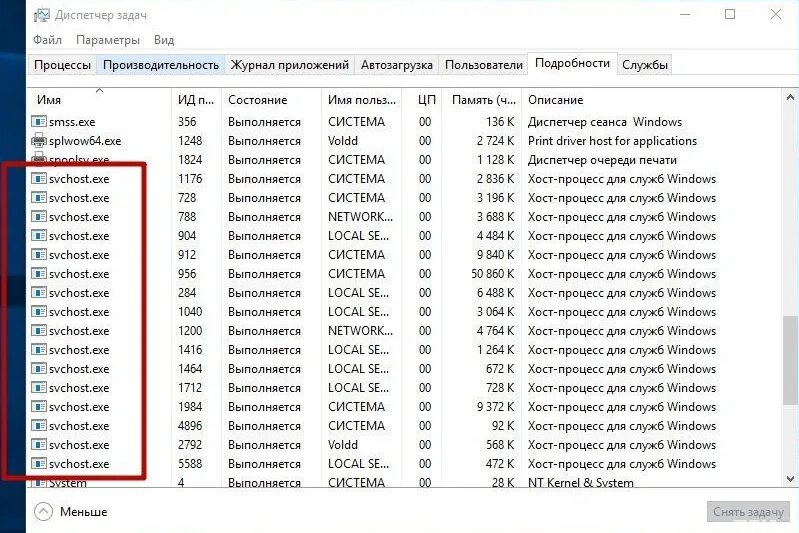Click icon of svchost.exe with PID 1416
The image size is (799, 533).
coord(39,350)
